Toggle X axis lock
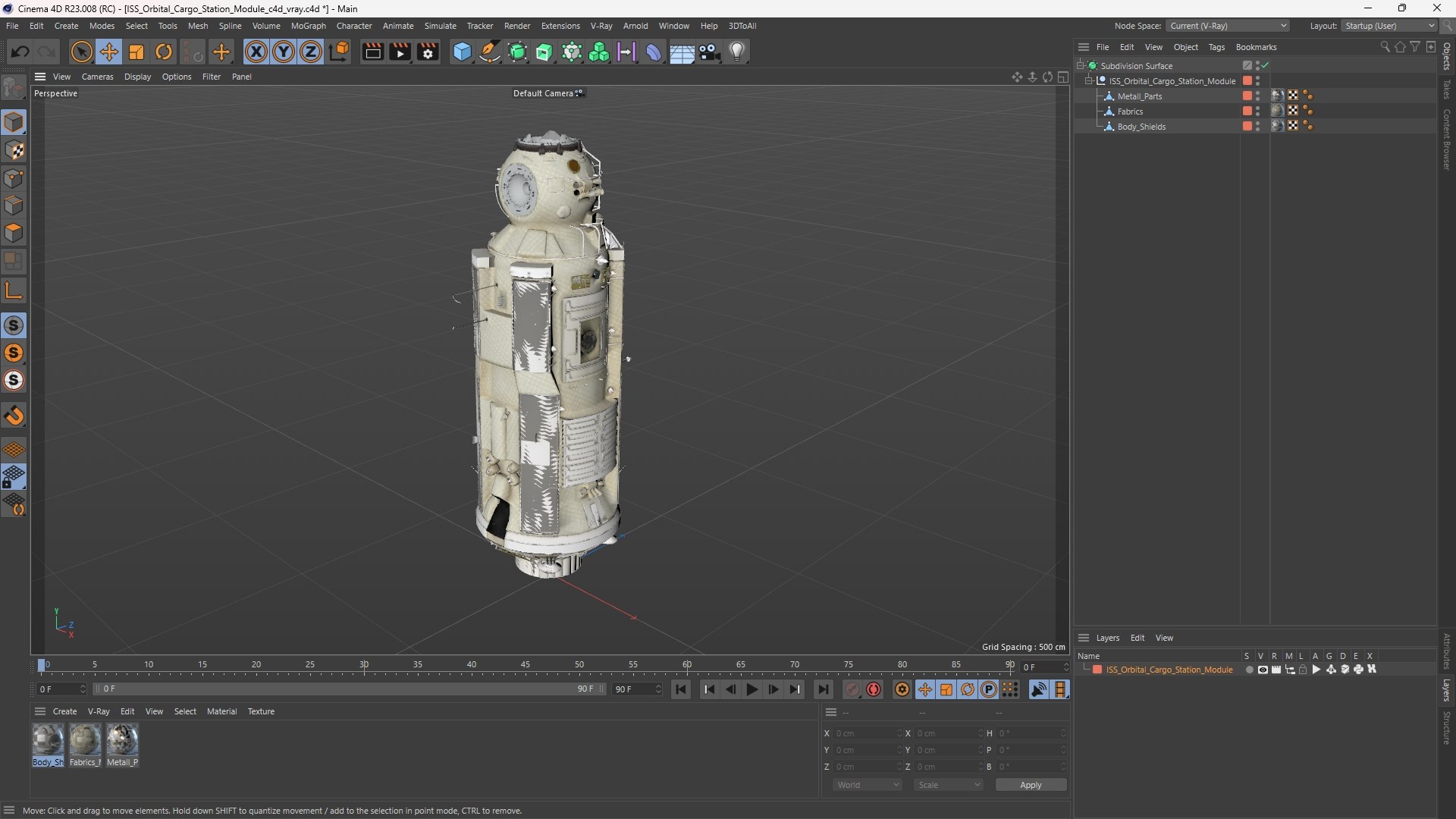1456x819 pixels. (x=256, y=52)
